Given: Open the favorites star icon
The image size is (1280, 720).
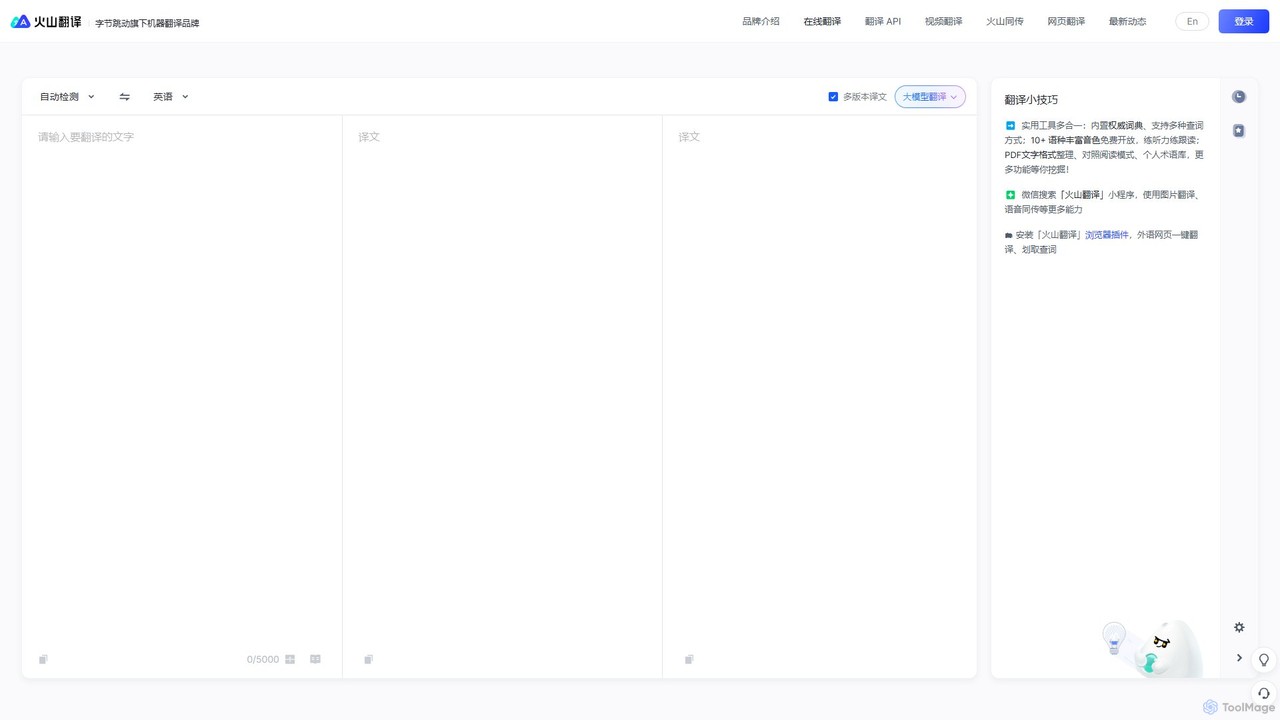Looking at the screenshot, I should coord(1239,131).
